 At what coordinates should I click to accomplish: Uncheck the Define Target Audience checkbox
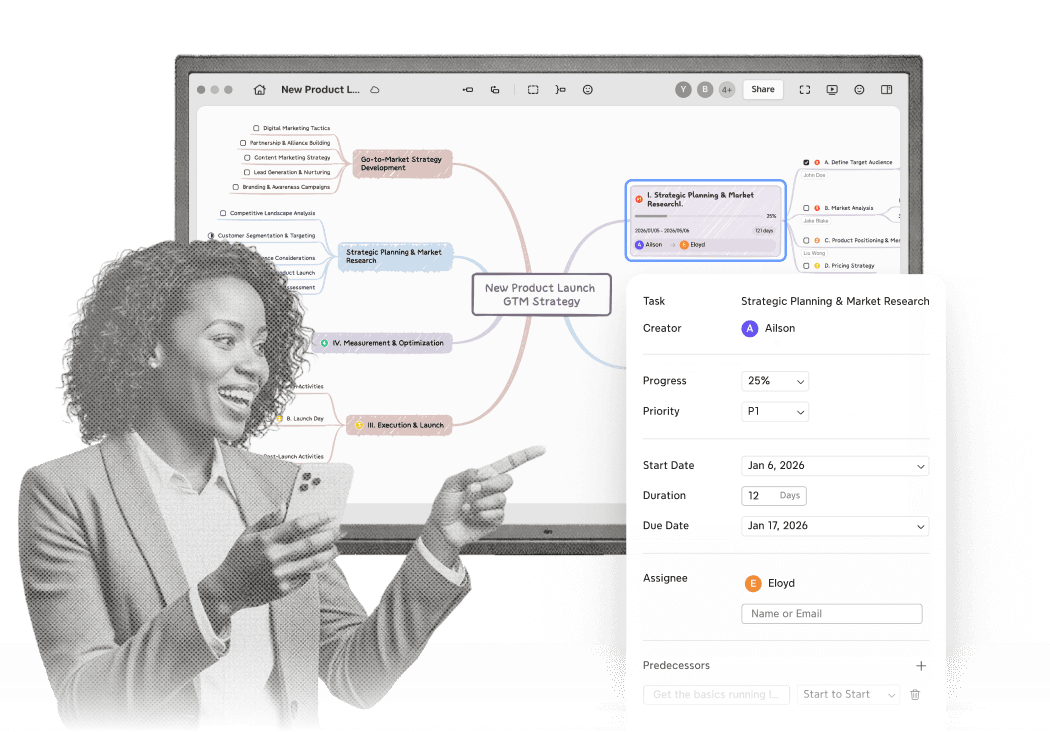(x=806, y=162)
